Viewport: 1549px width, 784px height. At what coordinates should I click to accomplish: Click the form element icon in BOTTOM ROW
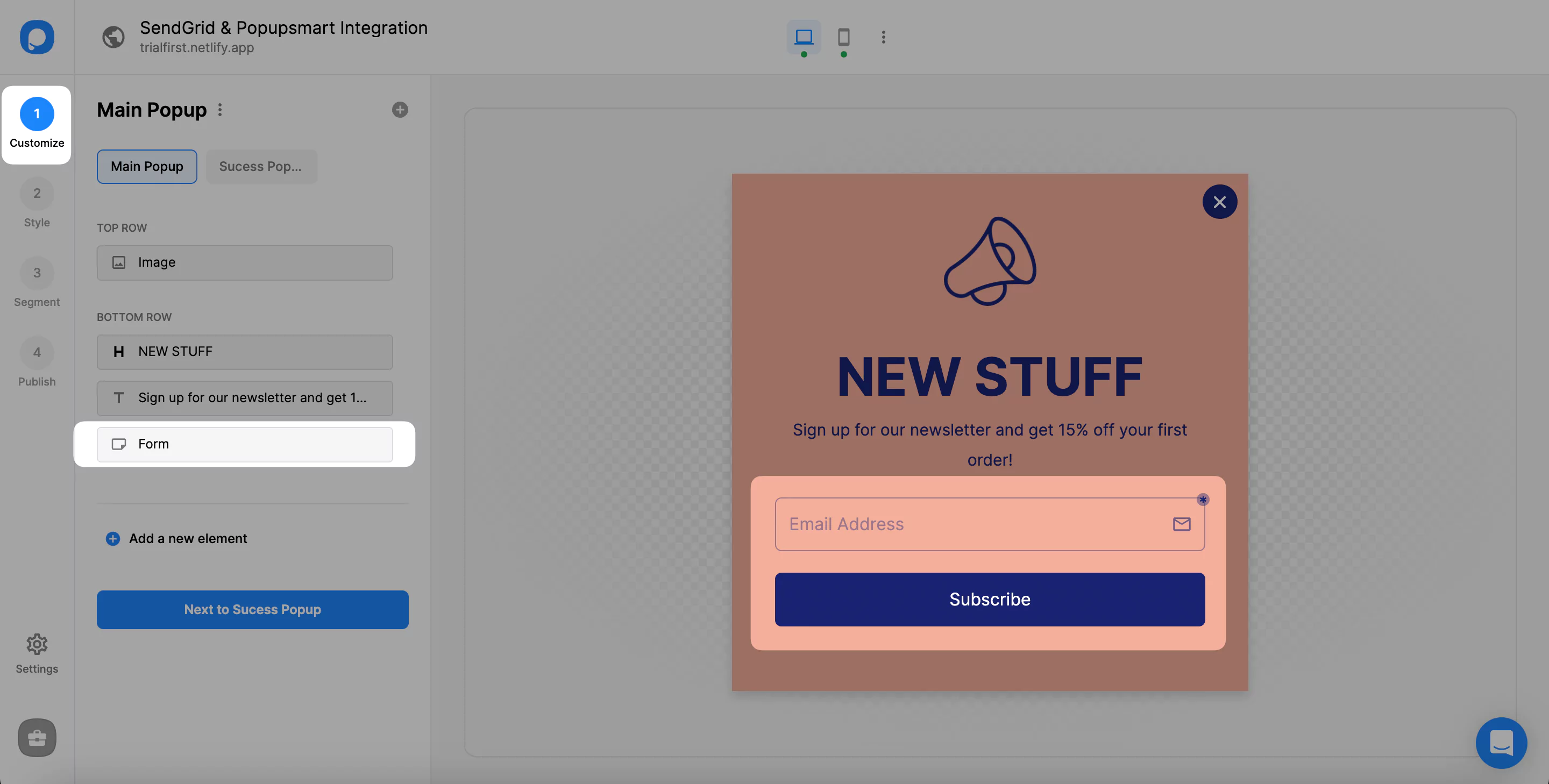118,444
